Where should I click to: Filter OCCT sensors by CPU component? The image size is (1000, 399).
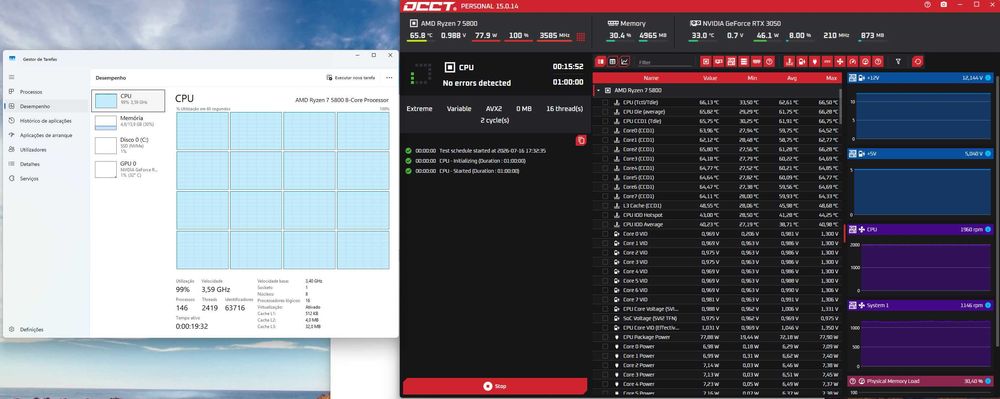click(x=706, y=61)
